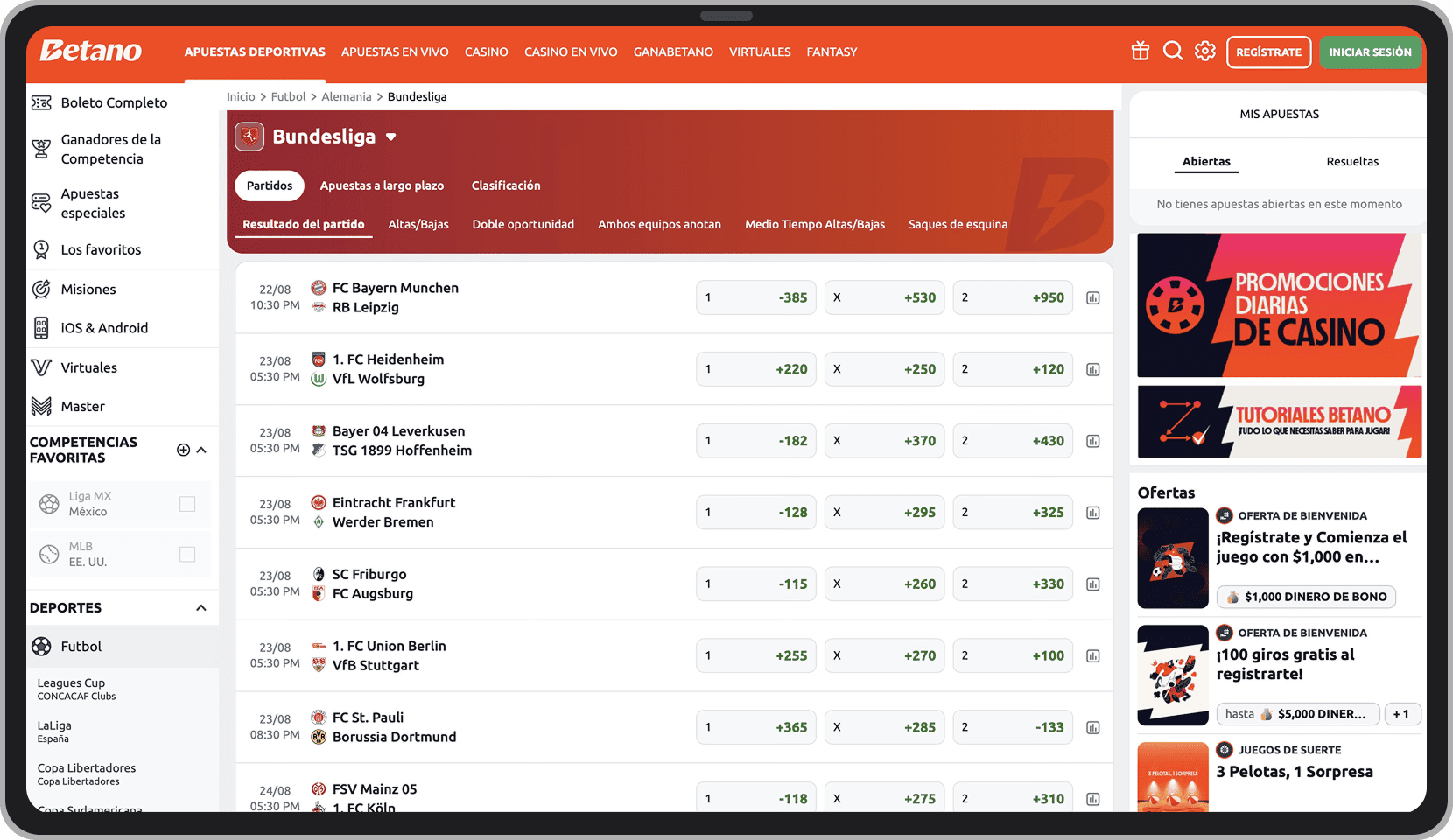Viewport: 1453px width, 840px height.
Task: Switch to the Clasificación tab
Action: point(506,185)
